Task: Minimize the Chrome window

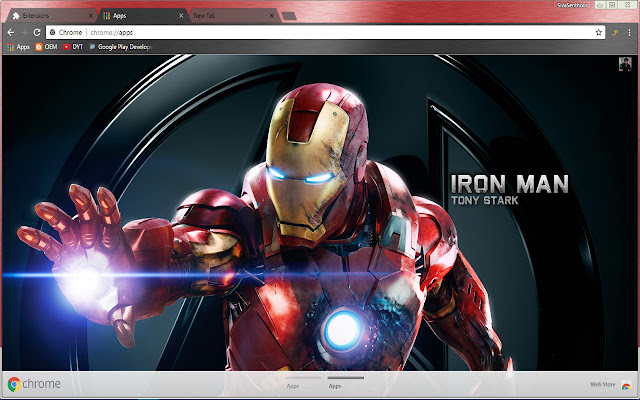Action: 600,5
